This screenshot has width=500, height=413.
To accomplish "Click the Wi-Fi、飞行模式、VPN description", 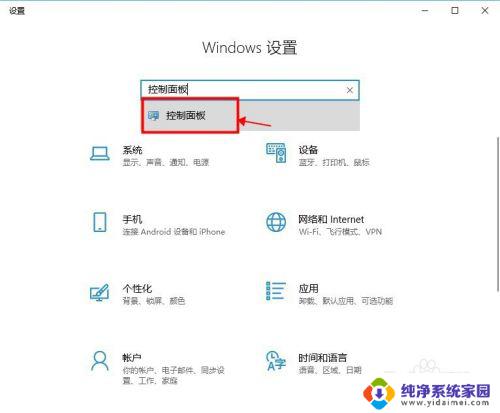I will point(340,232).
